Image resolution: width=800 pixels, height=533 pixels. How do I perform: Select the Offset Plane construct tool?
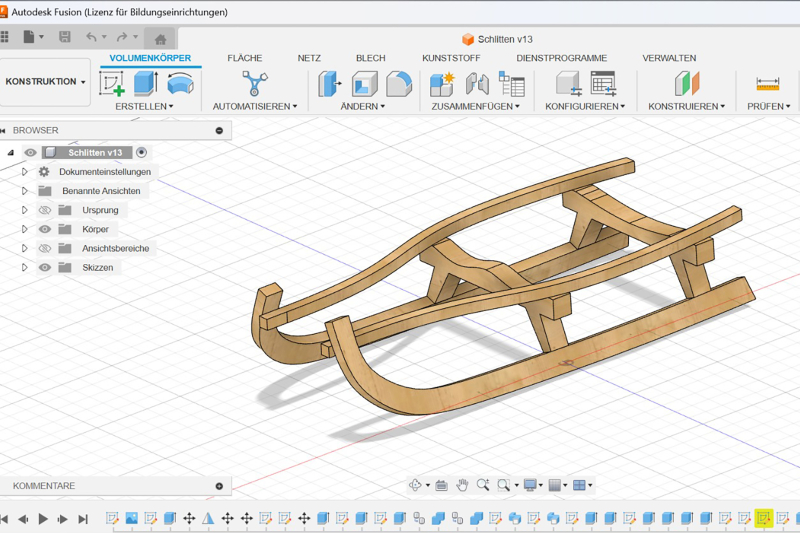pyautogui.click(x=687, y=84)
